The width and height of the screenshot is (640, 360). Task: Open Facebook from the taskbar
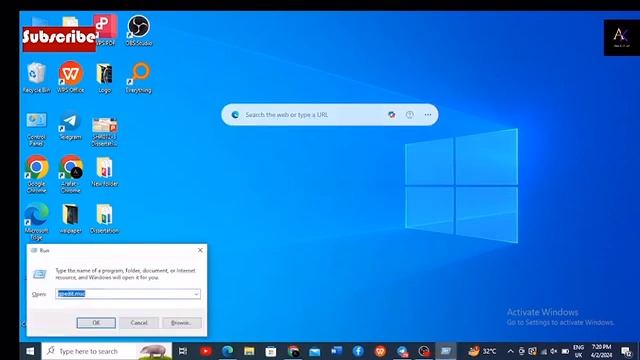(358, 351)
